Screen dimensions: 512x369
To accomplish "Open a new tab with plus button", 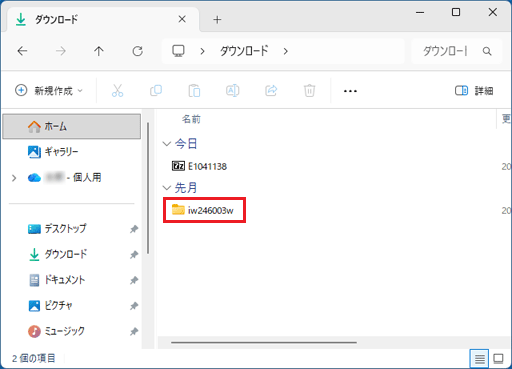I will click(x=217, y=20).
